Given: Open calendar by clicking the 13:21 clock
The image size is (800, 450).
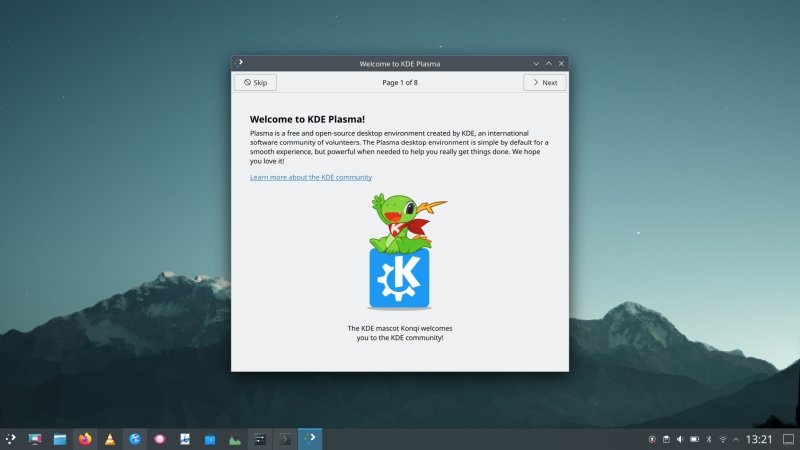Looking at the screenshot, I should [x=759, y=439].
